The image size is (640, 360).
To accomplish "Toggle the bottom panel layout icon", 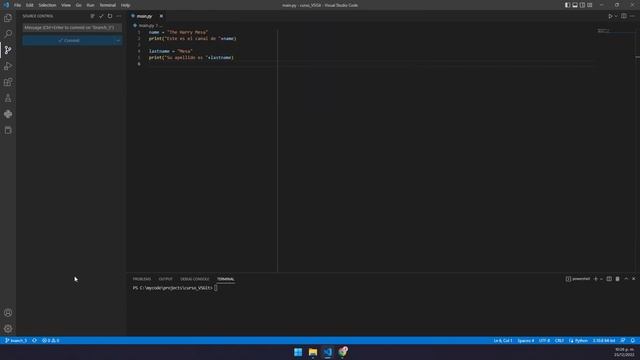I will (x=575, y=5).
